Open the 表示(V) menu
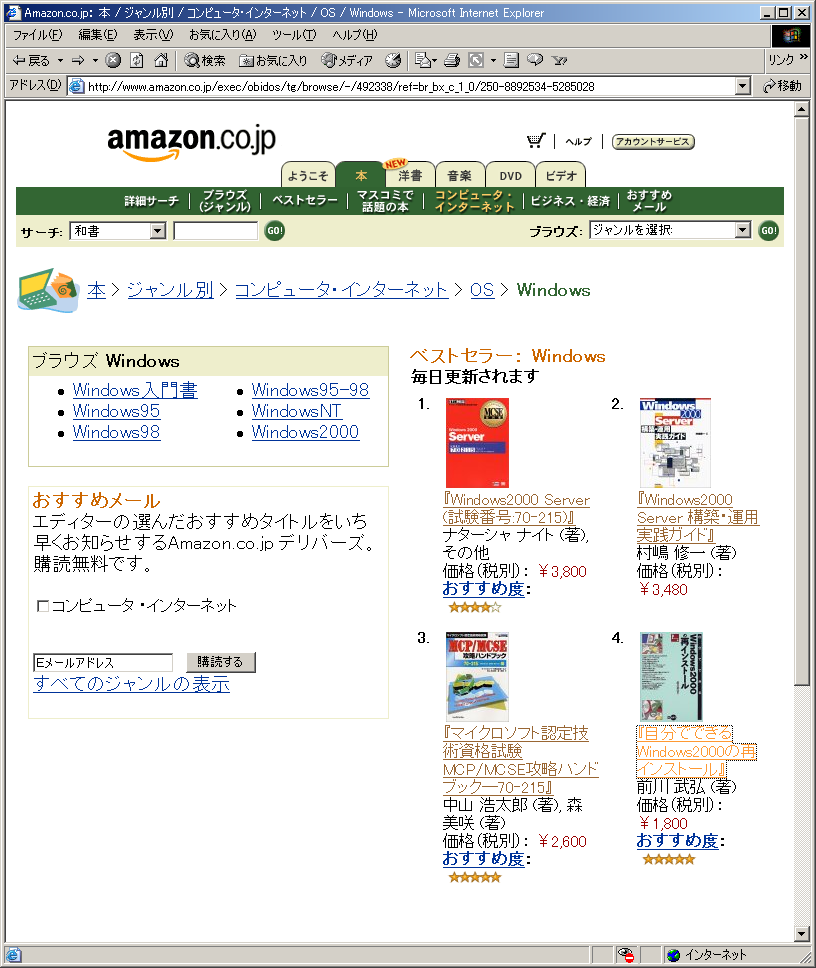This screenshot has height=968, width=816. click(x=153, y=35)
